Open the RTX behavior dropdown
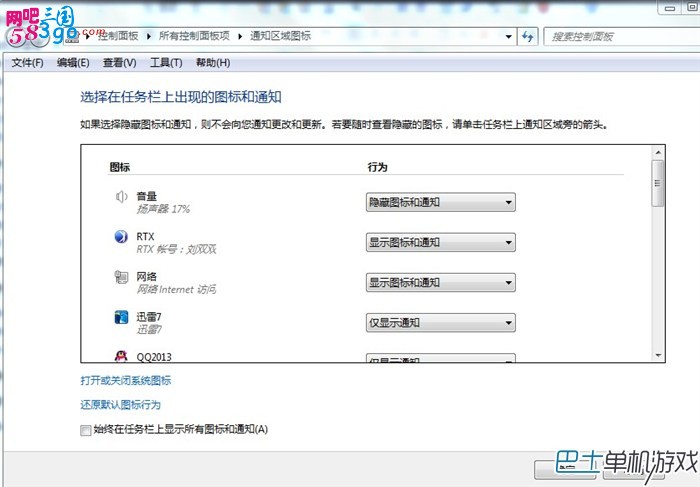 [x=441, y=242]
